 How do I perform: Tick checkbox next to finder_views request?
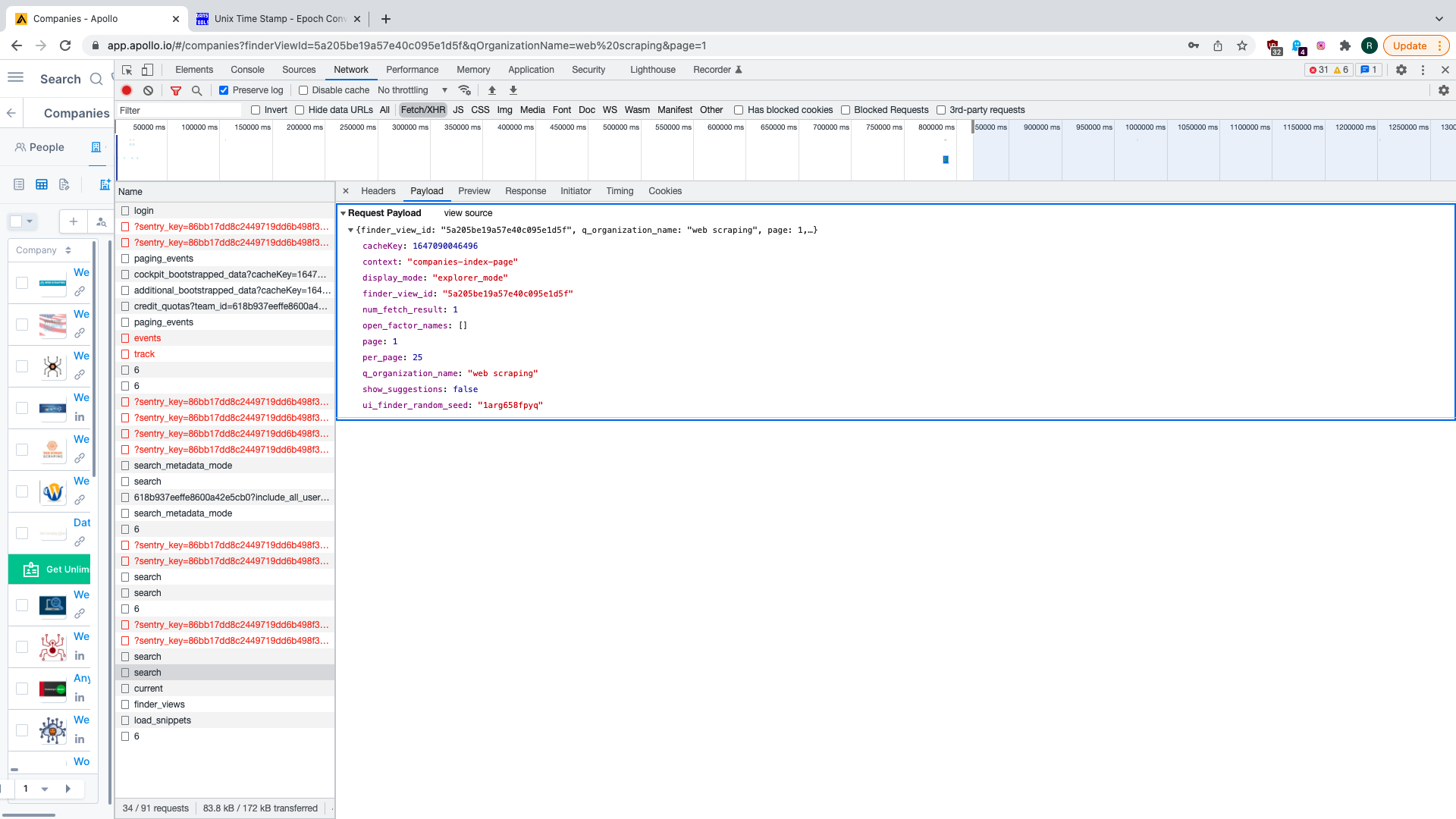point(126,704)
